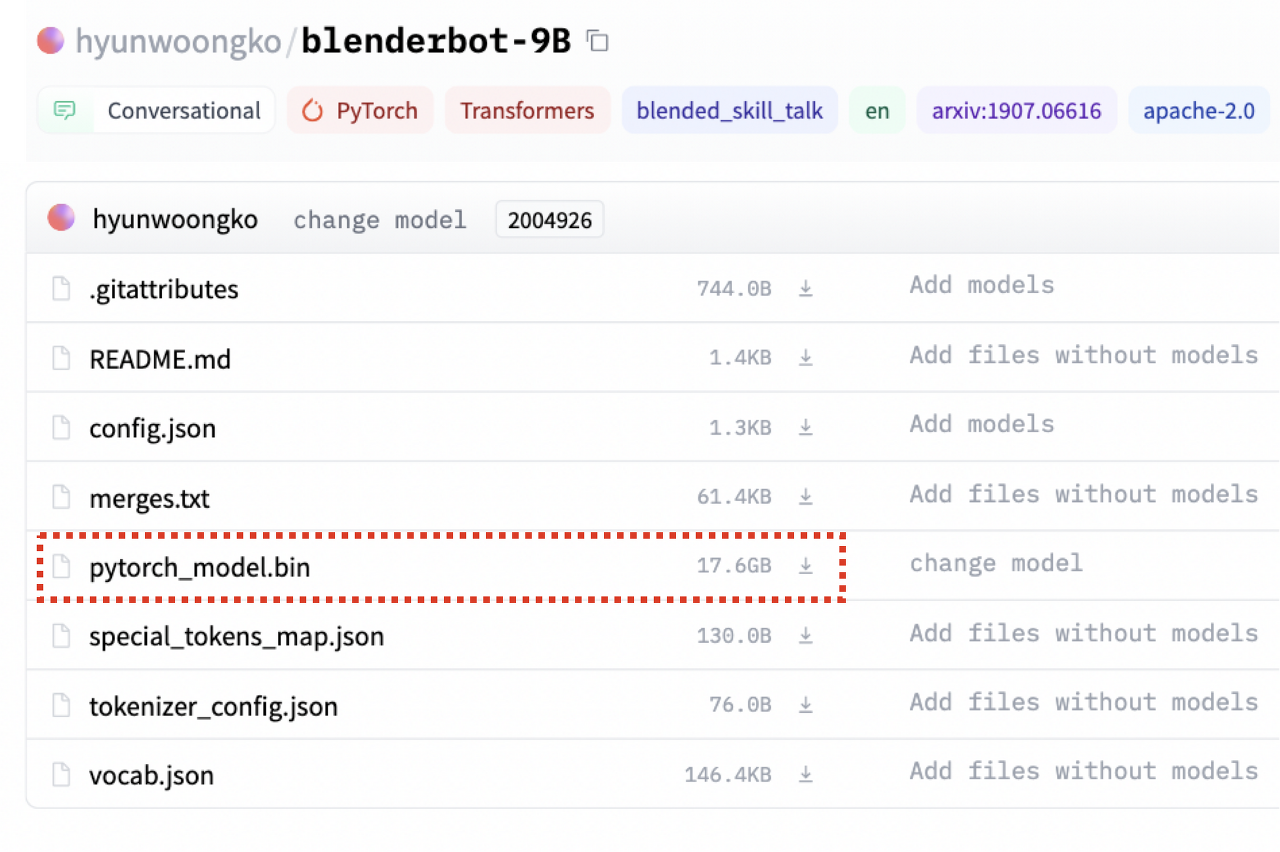1280x852 pixels.
Task: Click file icon beside README.md
Action: (62, 358)
